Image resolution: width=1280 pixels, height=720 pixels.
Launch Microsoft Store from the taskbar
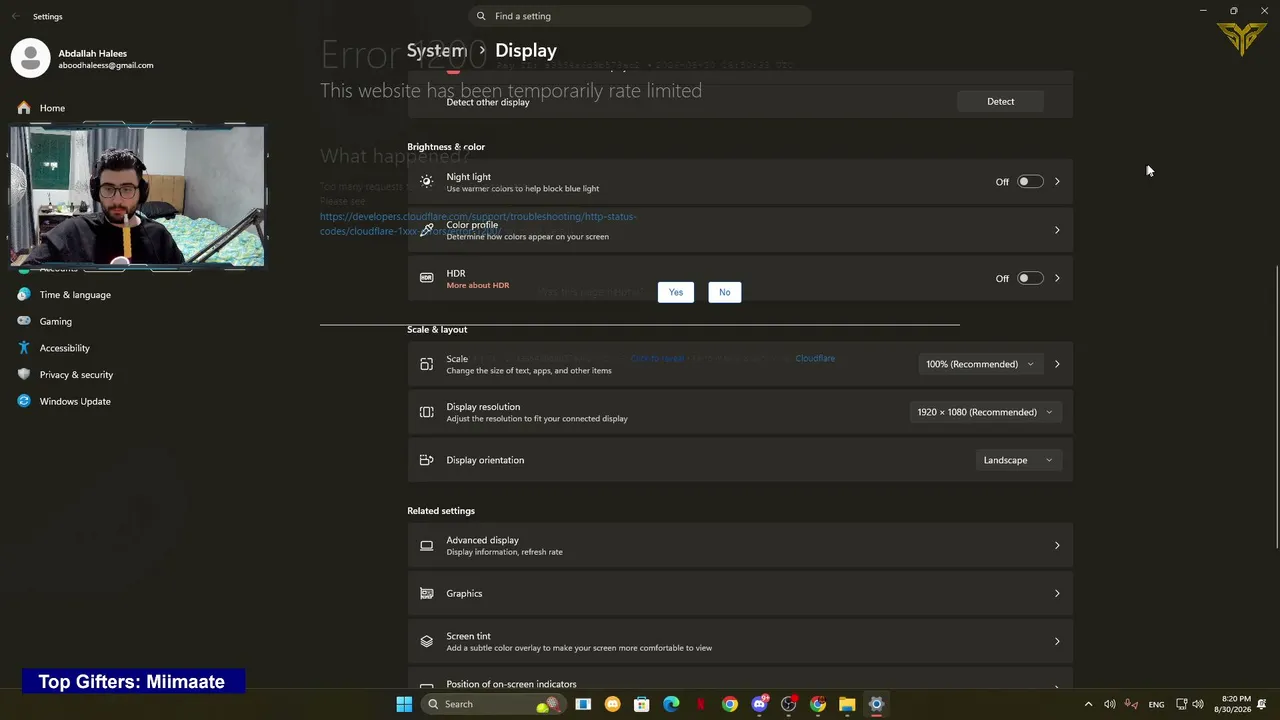642,704
